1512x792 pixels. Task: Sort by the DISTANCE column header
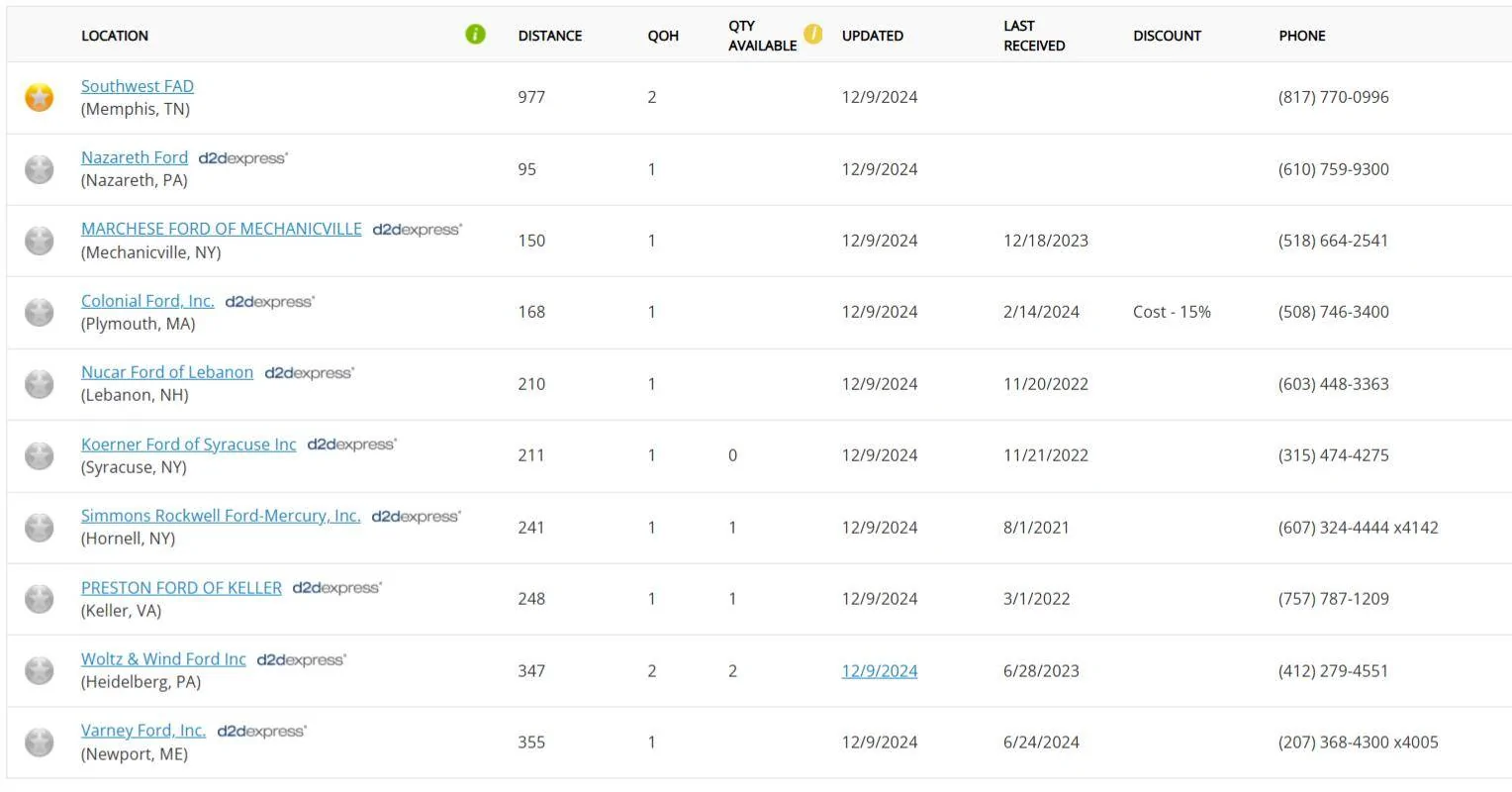550,36
